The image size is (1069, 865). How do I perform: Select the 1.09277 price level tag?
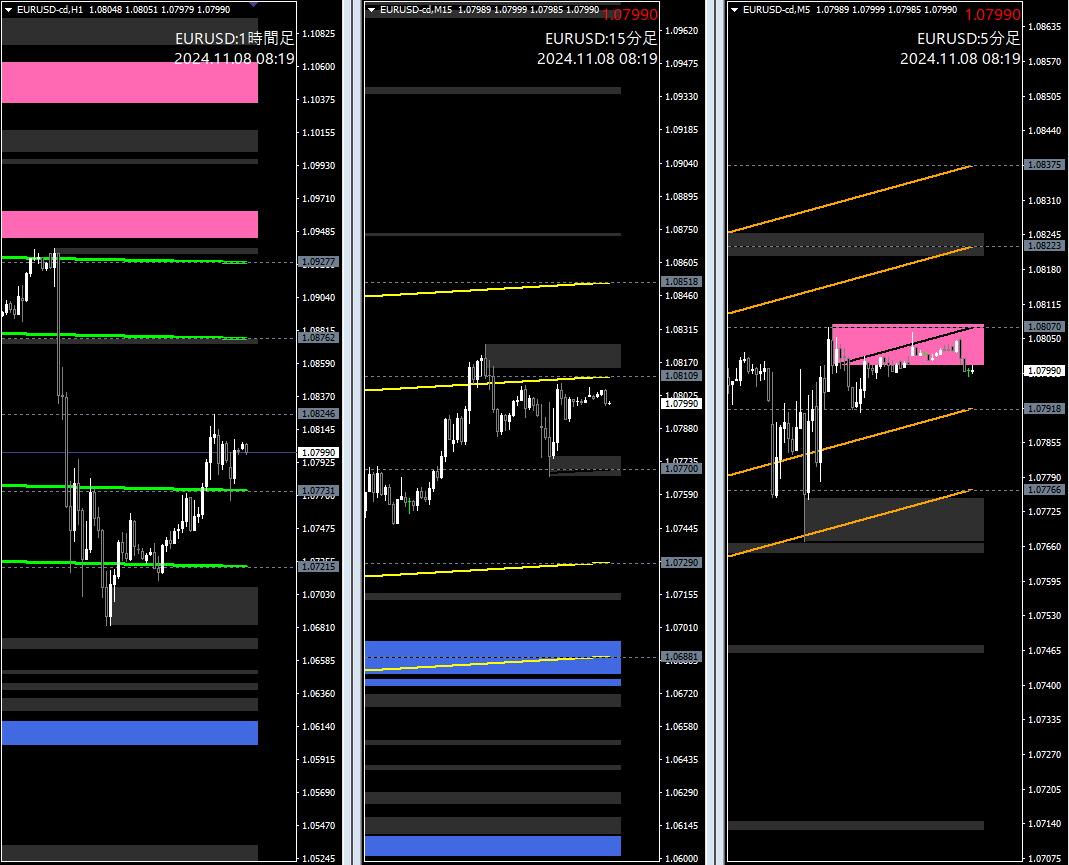(318, 262)
